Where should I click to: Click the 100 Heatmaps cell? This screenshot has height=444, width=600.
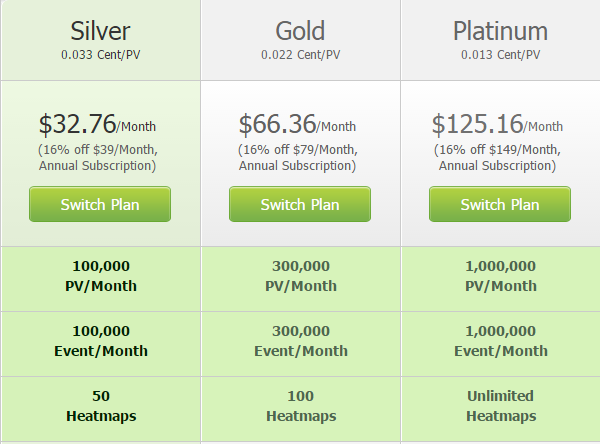pos(301,409)
